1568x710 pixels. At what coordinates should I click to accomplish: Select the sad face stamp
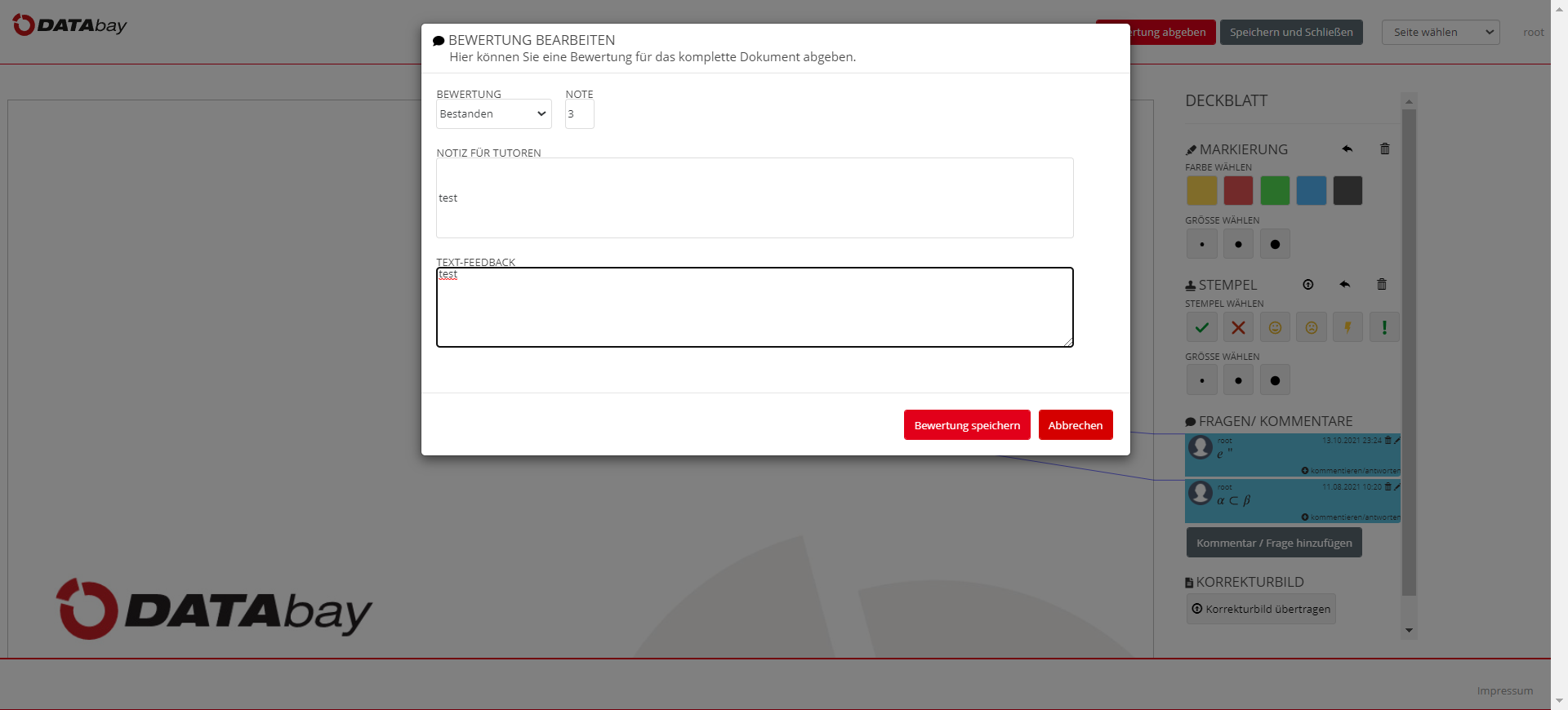(x=1312, y=327)
